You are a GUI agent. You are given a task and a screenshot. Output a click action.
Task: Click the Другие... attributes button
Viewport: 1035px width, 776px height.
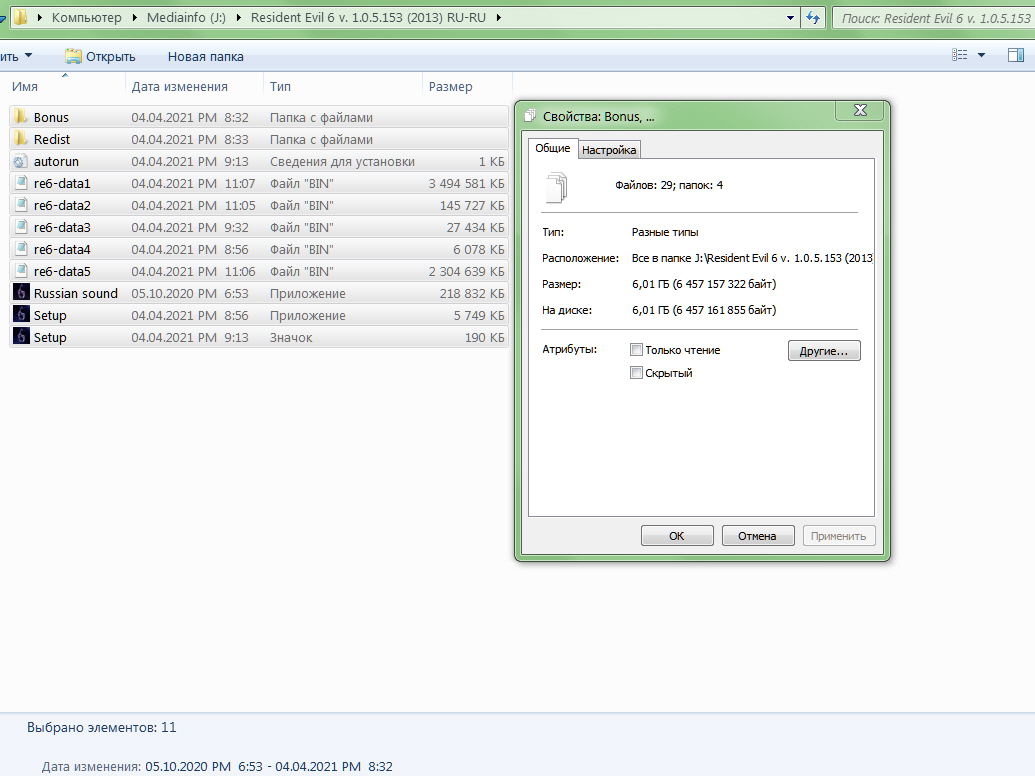click(x=824, y=350)
